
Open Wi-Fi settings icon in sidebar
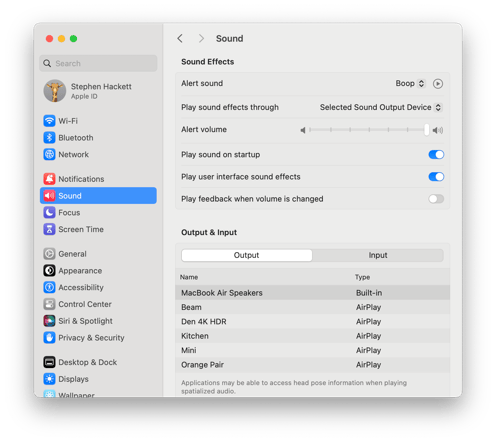coord(49,121)
